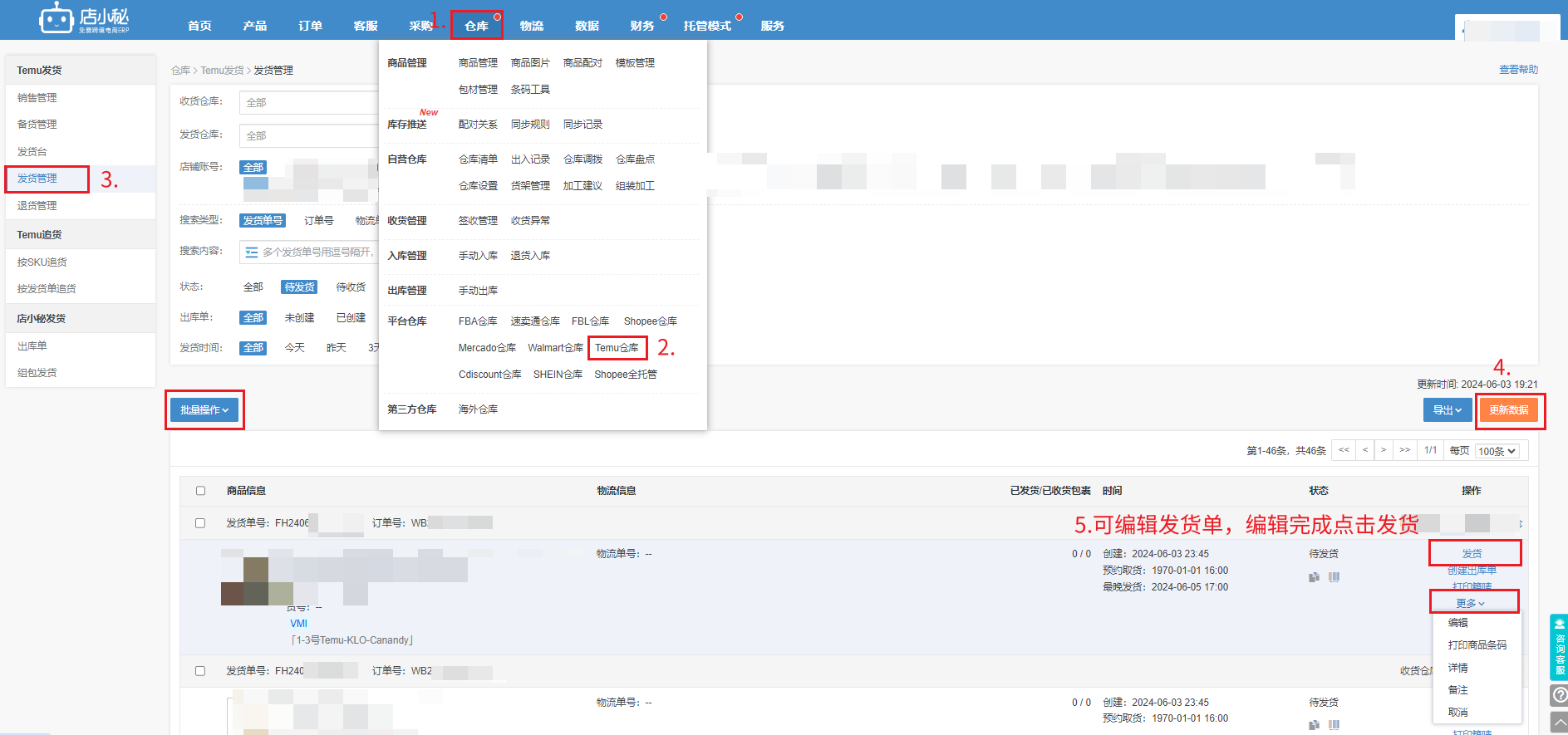
Task: Open the 收货仓库 dropdown
Action: 309,102
